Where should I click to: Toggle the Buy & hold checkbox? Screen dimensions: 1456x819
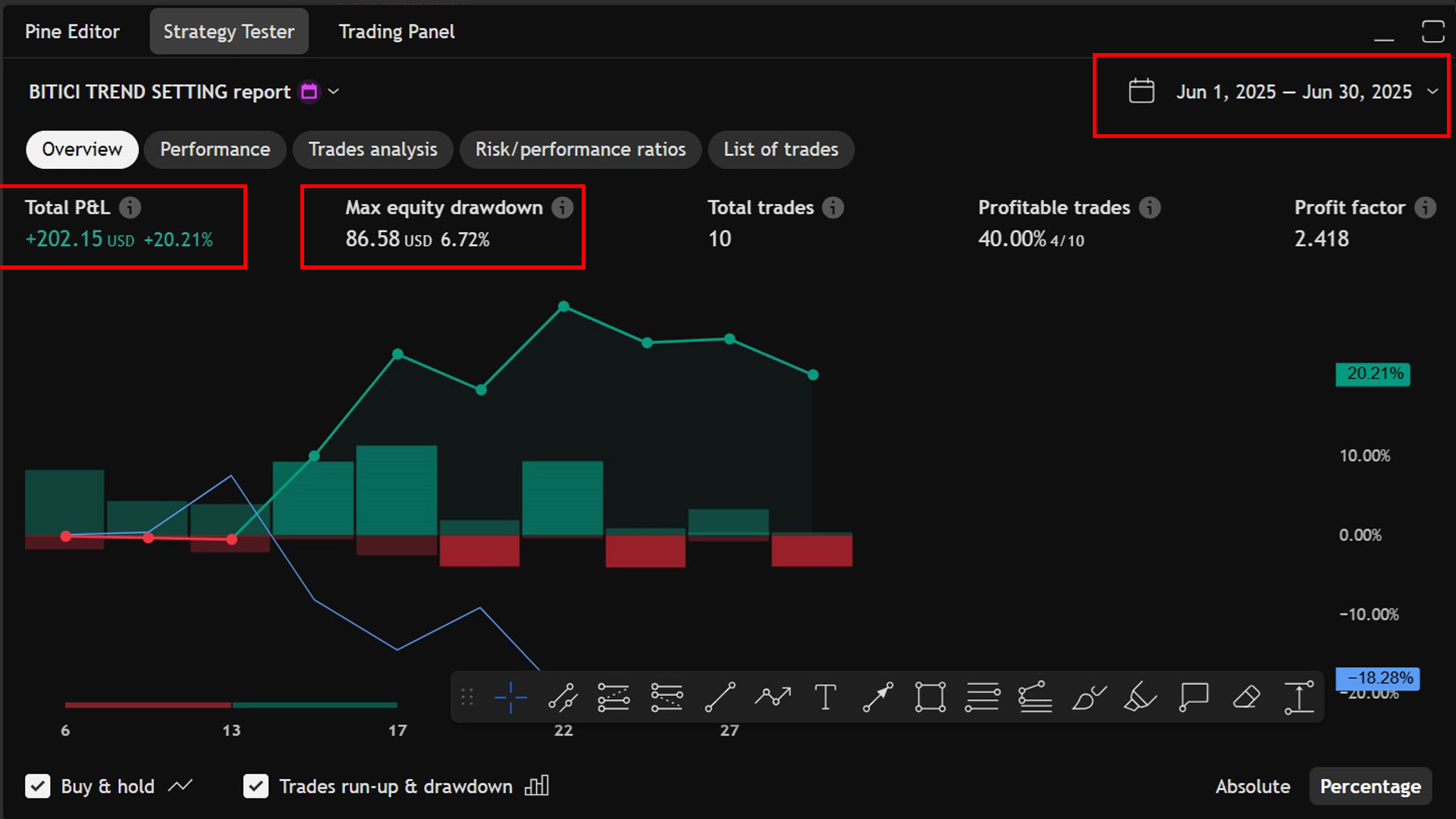pos(38,786)
